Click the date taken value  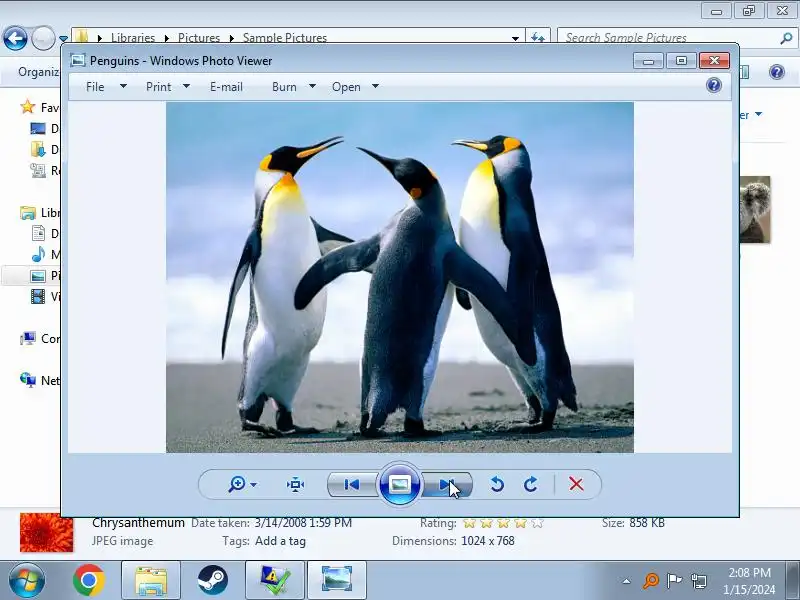tap(303, 523)
